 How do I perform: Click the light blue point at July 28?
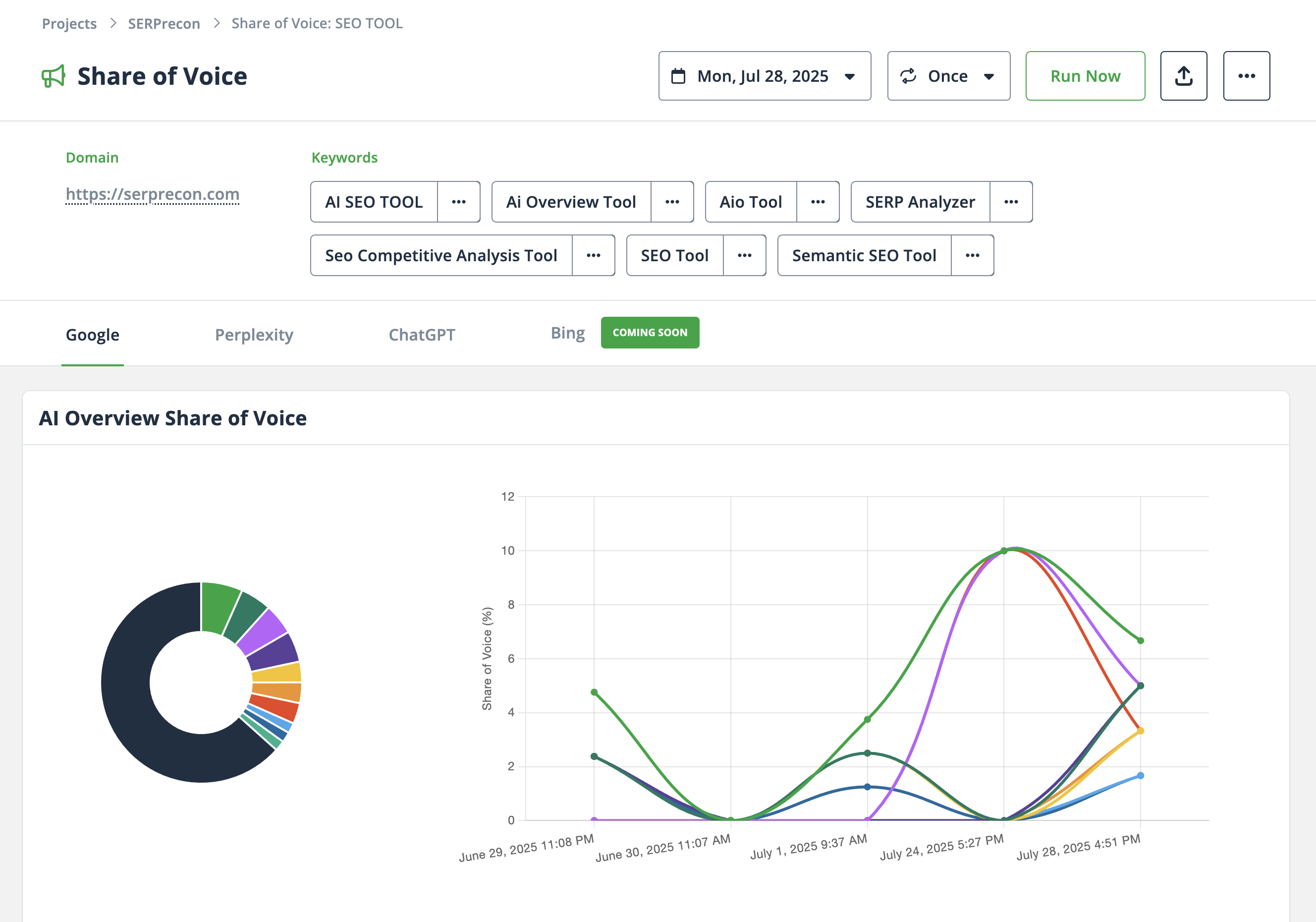click(1140, 775)
